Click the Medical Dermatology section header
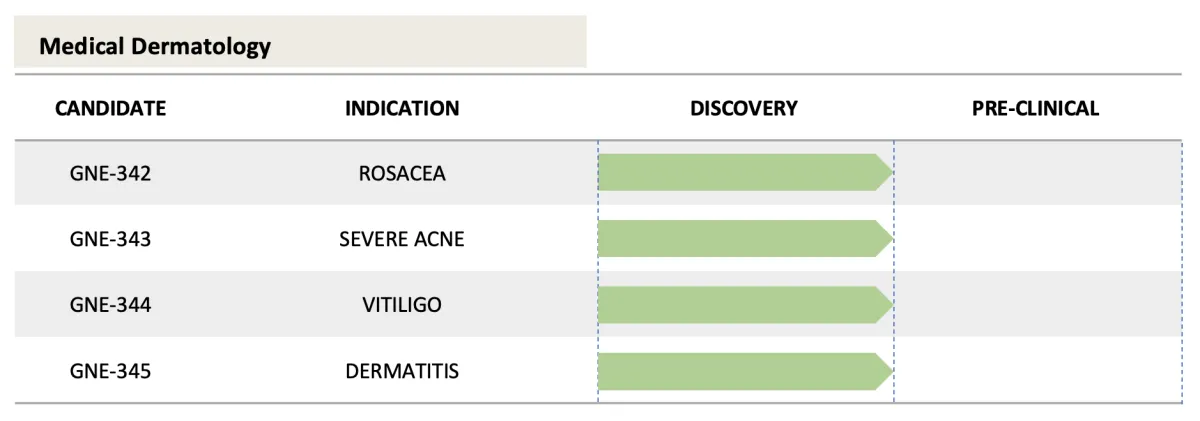The width and height of the screenshot is (1200, 421). (x=155, y=46)
